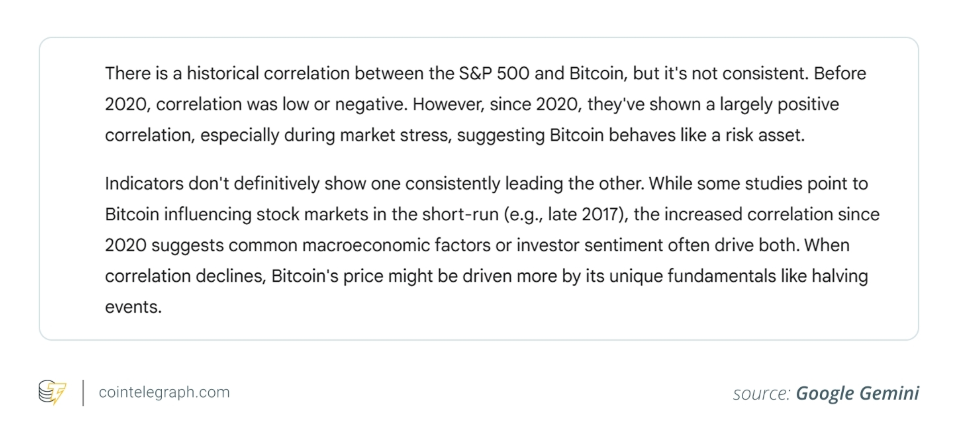Select the phrase 'S&P 500' in the first paragraph
This screenshot has height=440, width=954.
[492, 74]
